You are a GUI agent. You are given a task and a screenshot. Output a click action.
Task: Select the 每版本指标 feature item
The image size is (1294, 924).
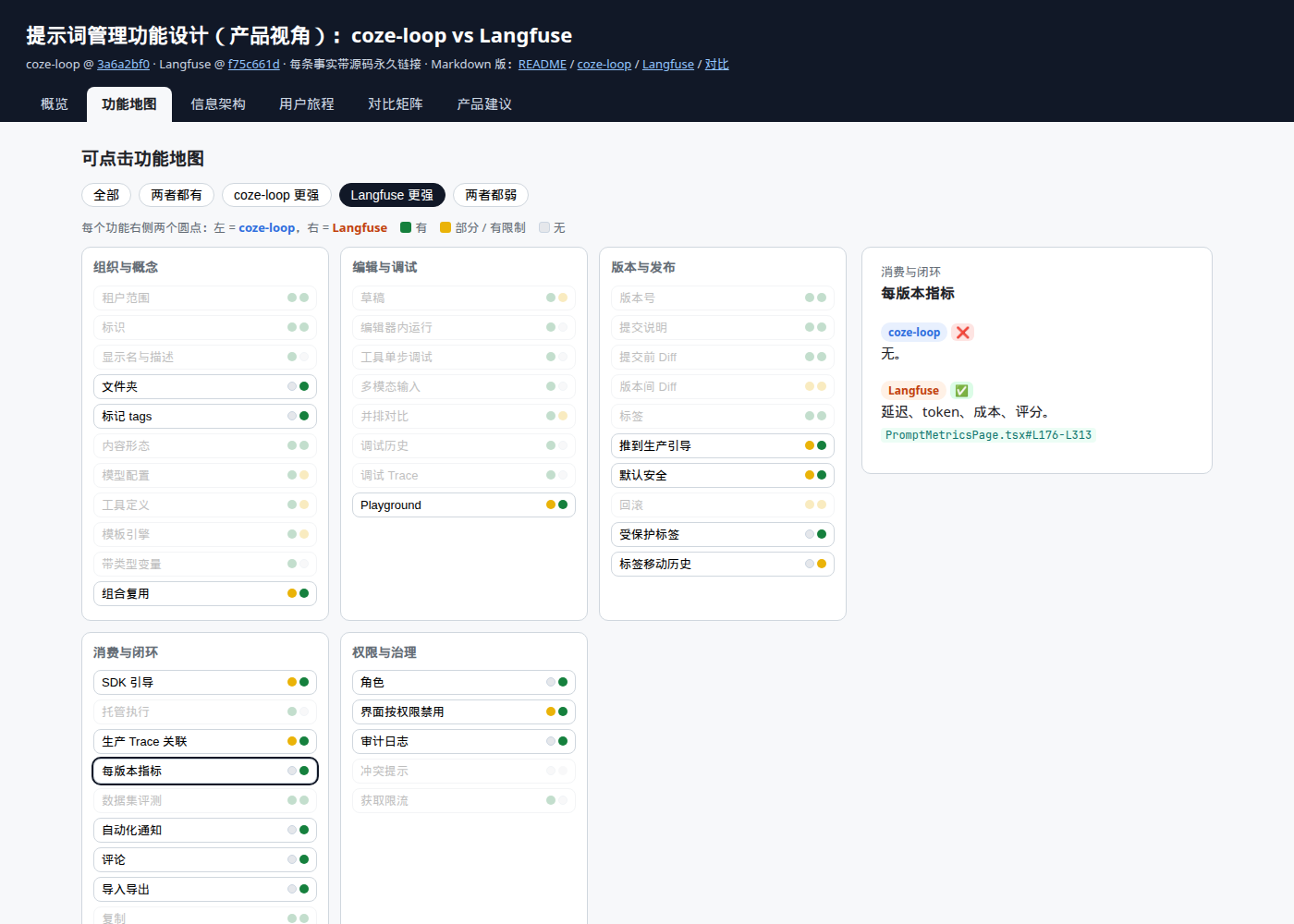click(205, 771)
